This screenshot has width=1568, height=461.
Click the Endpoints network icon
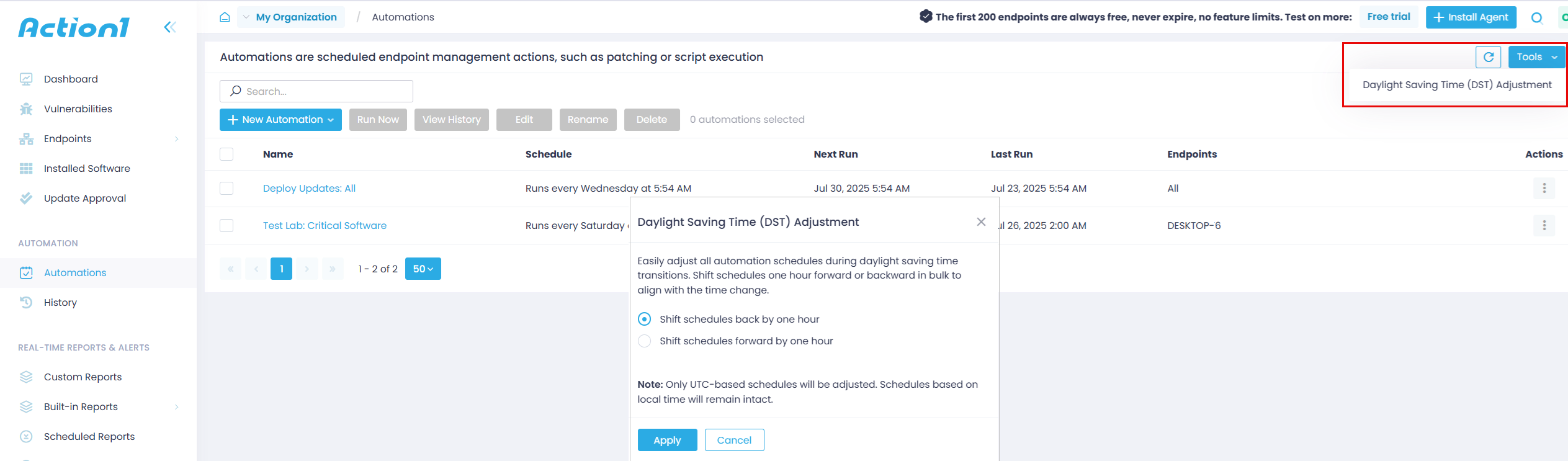26,138
